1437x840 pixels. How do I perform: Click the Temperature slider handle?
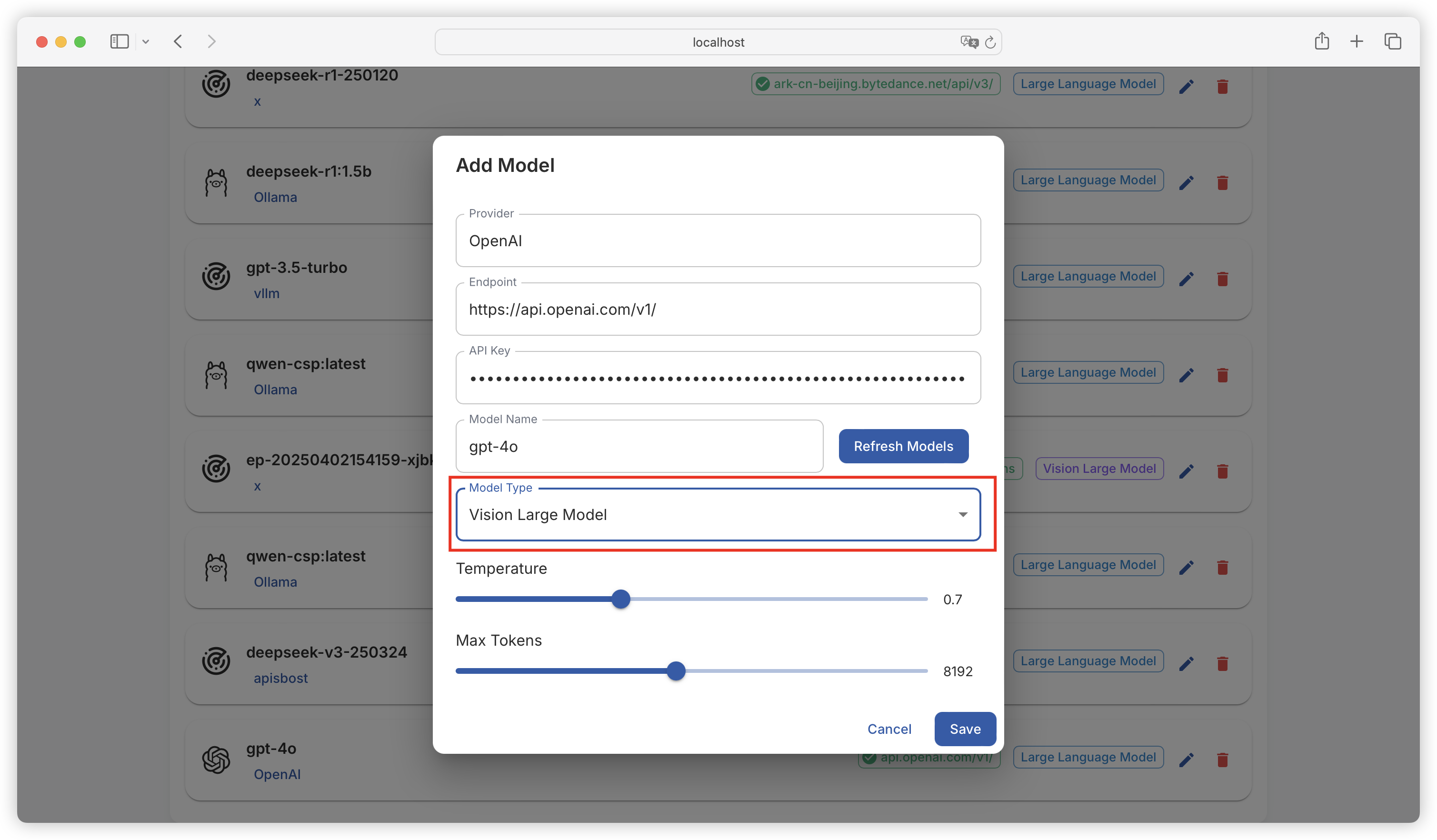pos(620,599)
